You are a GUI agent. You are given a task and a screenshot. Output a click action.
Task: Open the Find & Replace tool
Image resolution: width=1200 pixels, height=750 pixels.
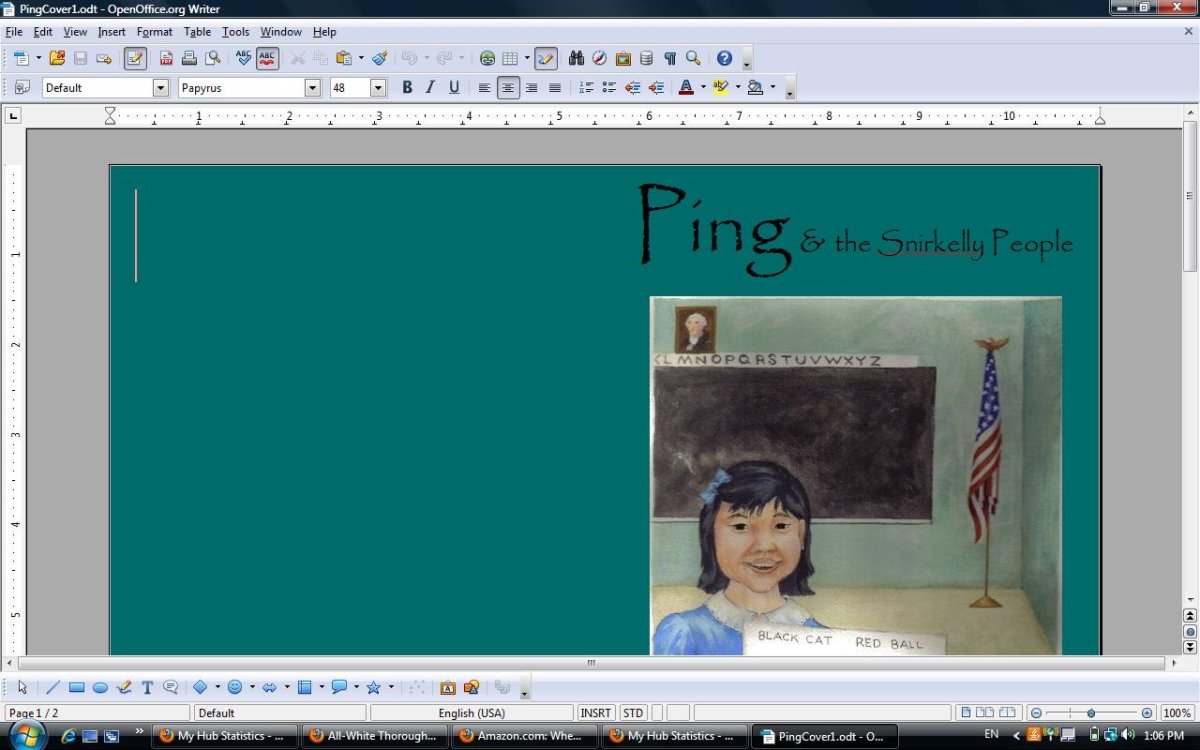pyautogui.click(x=576, y=58)
